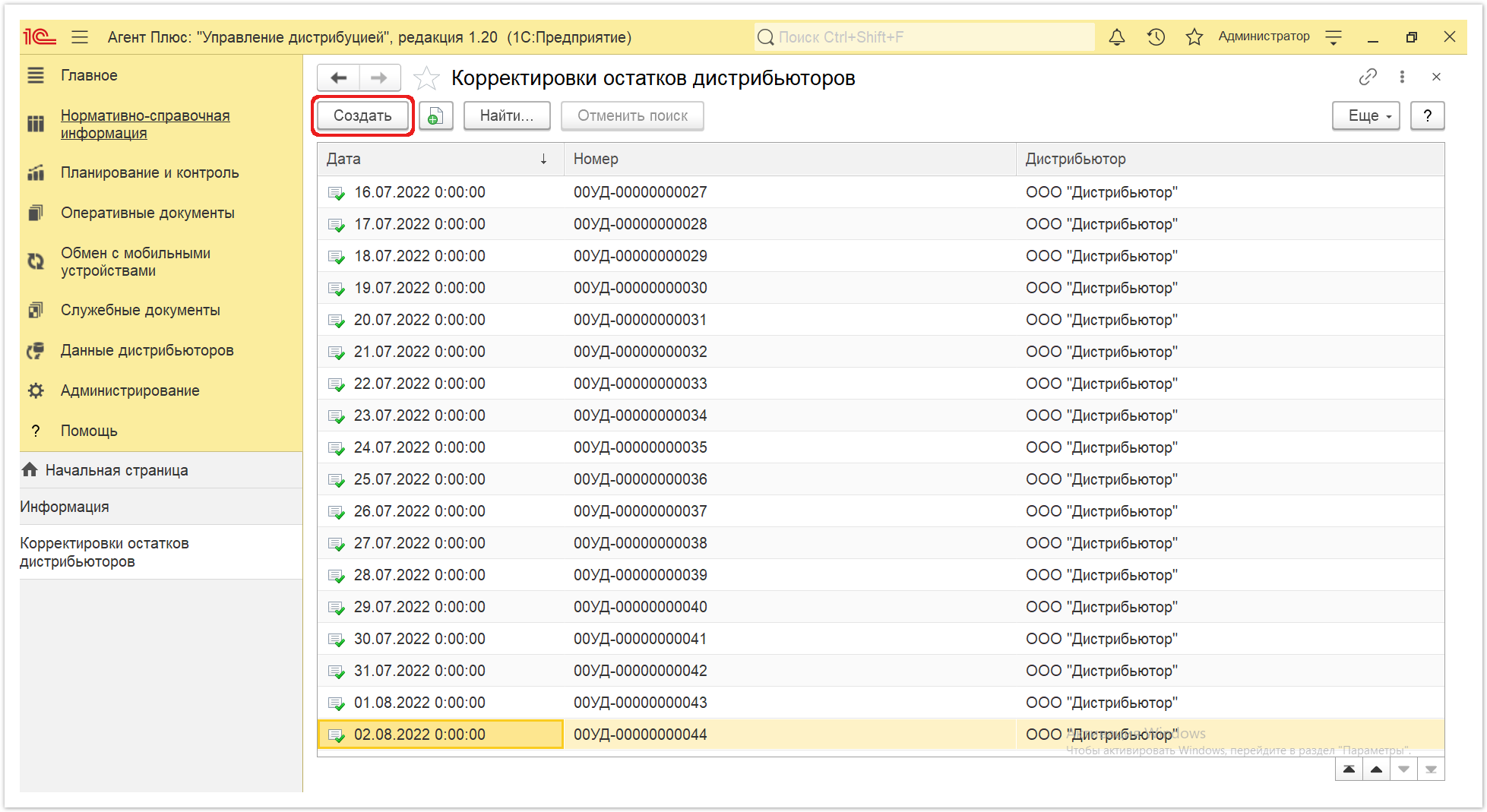
Task: Click the Дистрибьютор column header
Action: pyautogui.click(x=1230, y=159)
